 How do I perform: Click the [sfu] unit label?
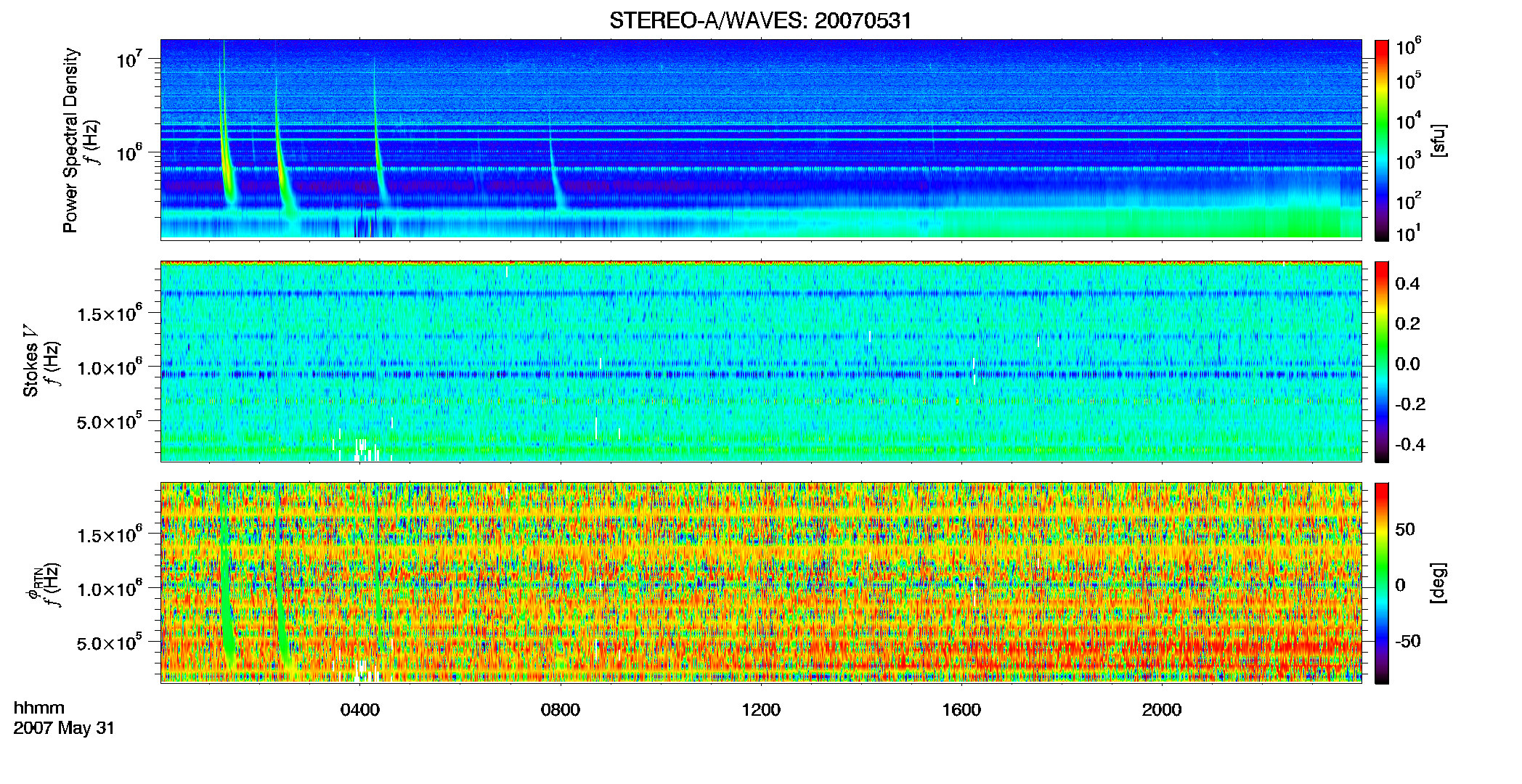click(x=1438, y=140)
